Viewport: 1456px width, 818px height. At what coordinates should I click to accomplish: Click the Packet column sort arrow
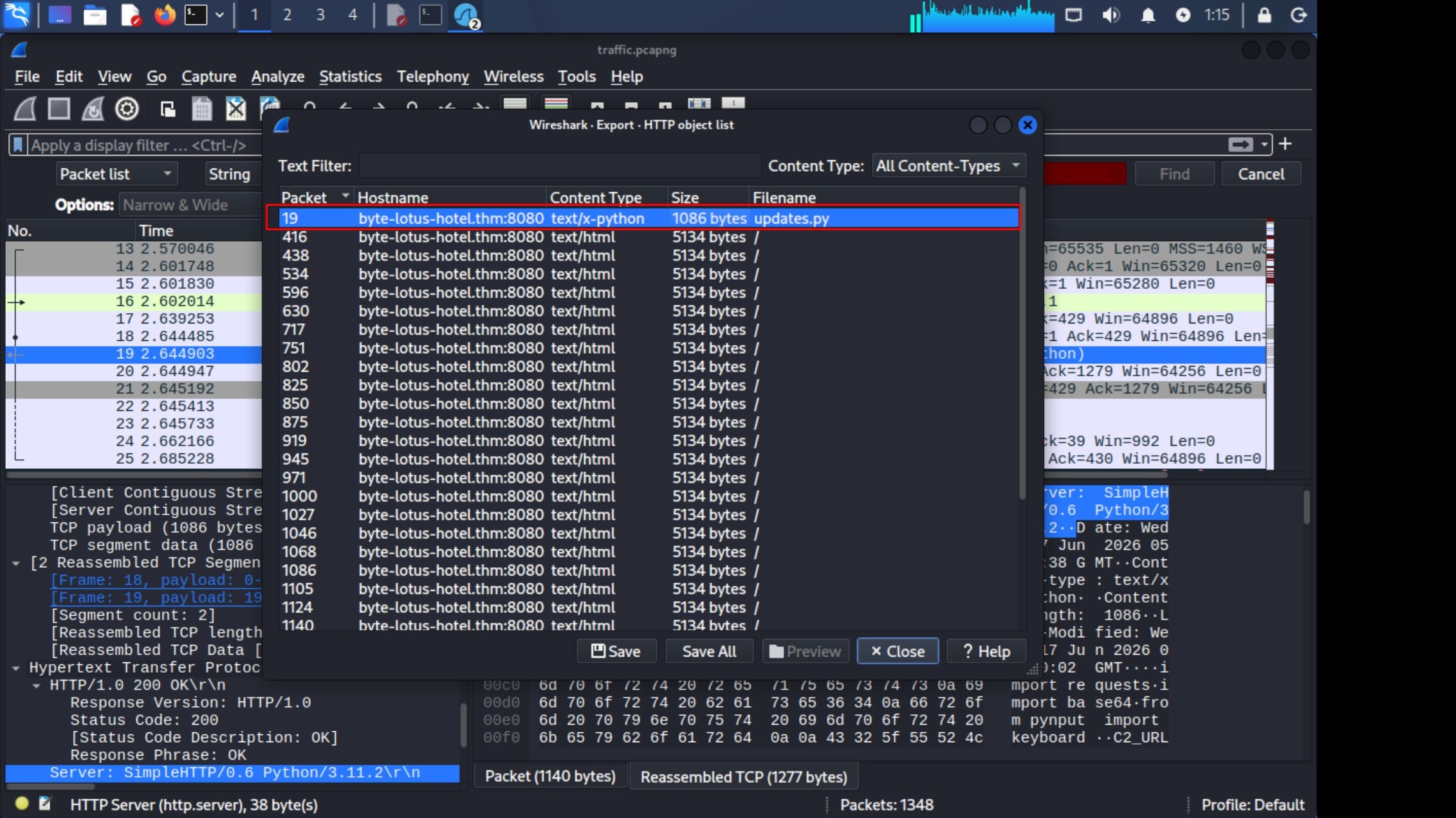pyautogui.click(x=346, y=195)
